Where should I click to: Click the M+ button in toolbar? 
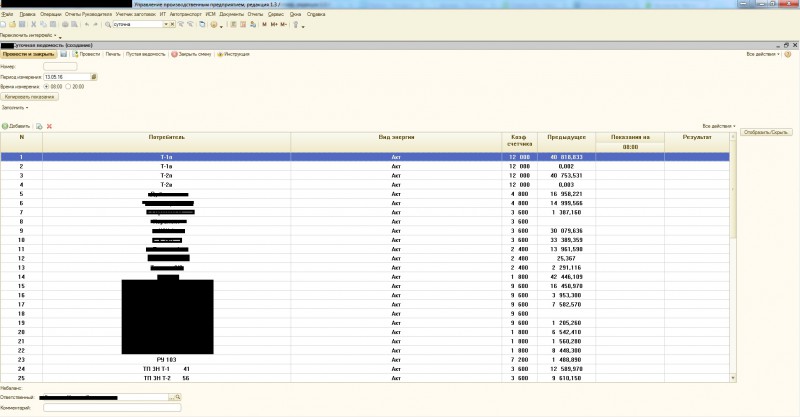point(274,24)
